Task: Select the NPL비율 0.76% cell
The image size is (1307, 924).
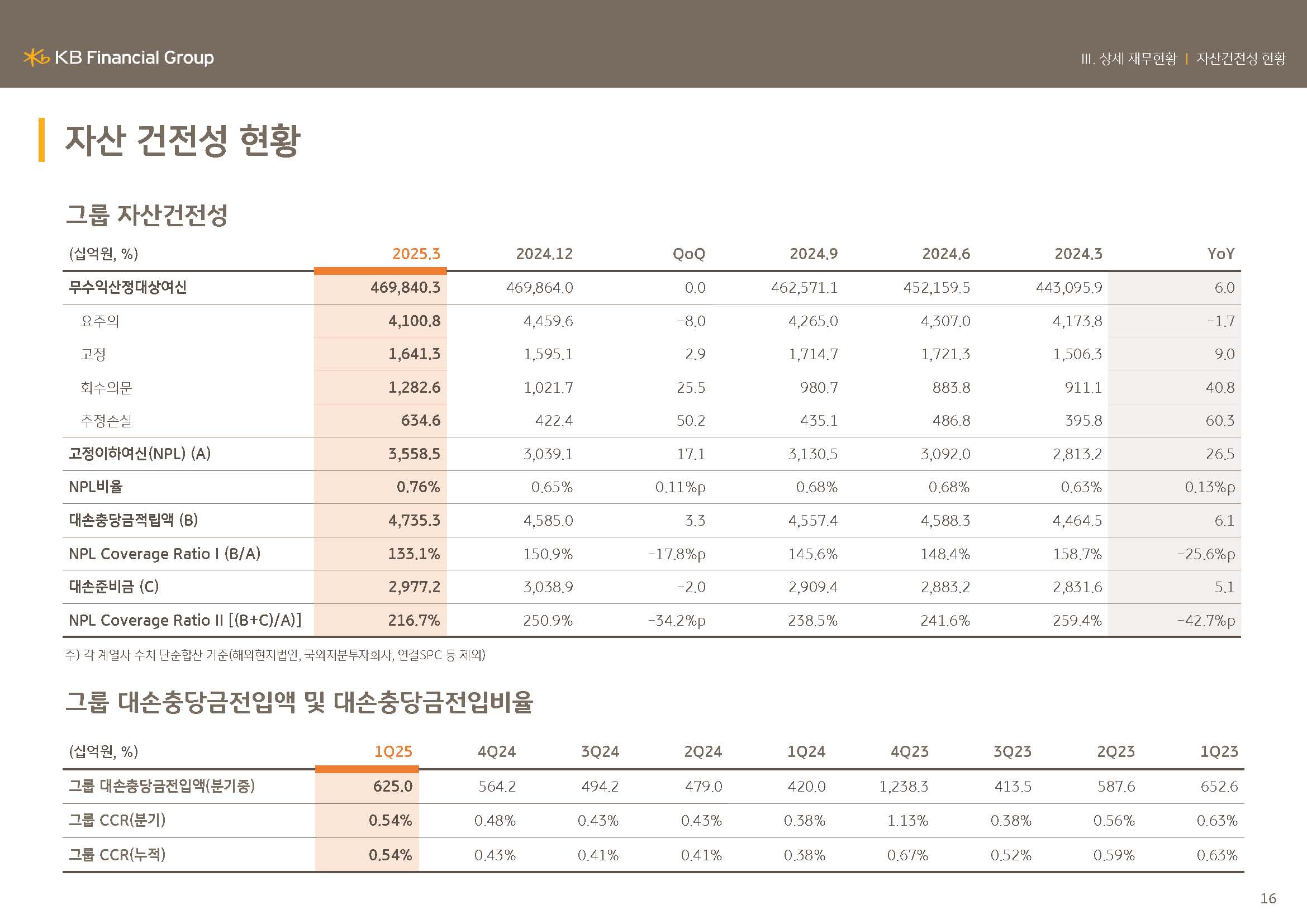Action: tap(418, 487)
